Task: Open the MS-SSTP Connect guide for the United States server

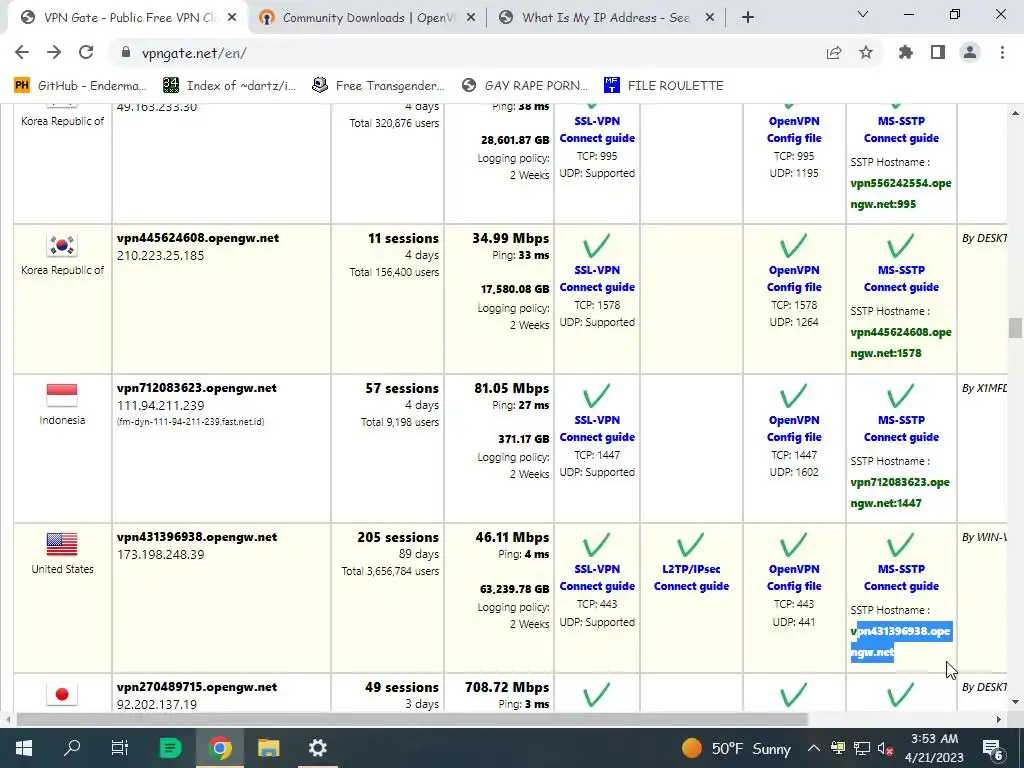Action: [x=901, y=577]
